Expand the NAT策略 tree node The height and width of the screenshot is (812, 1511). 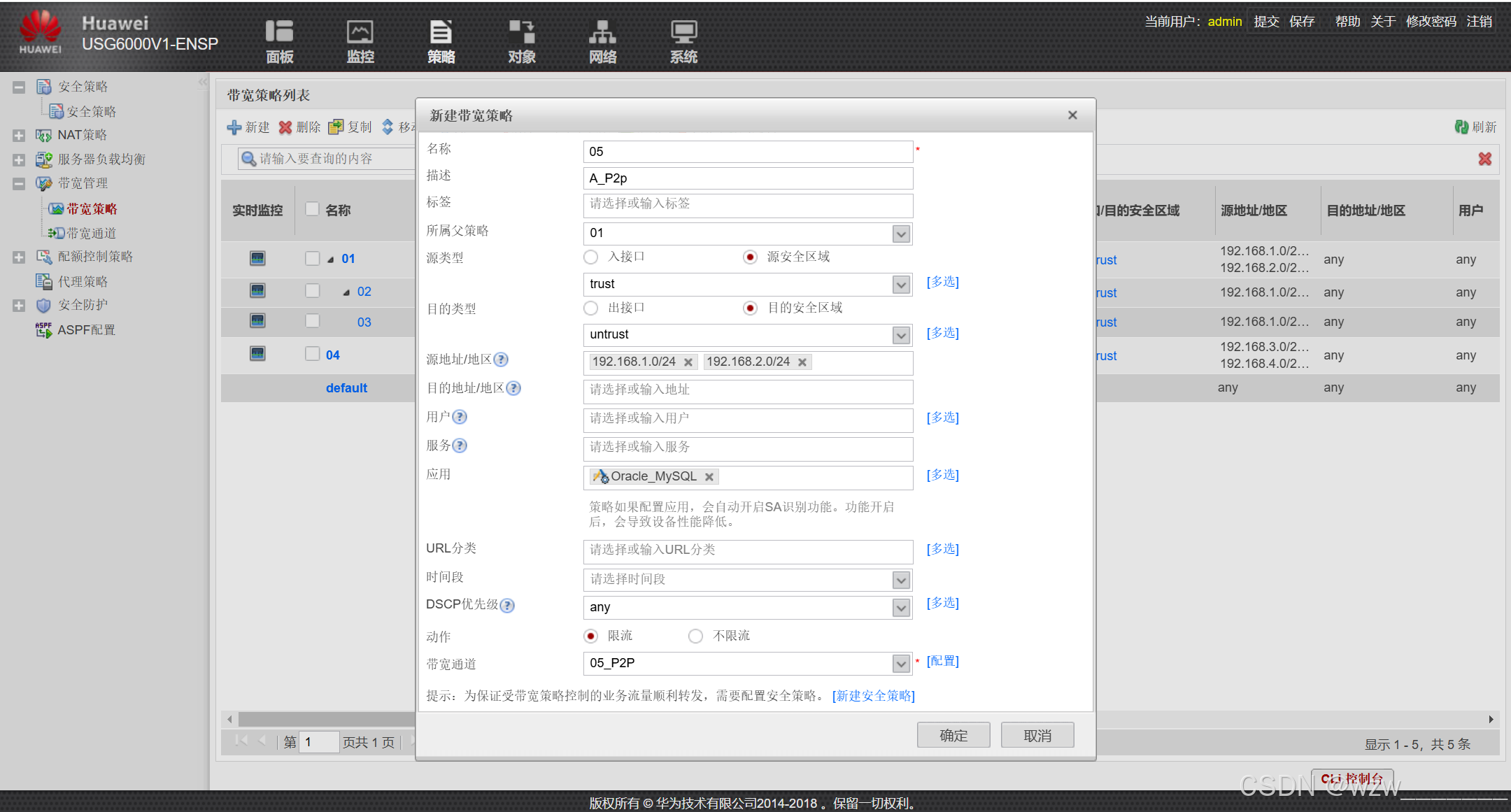[x=19, y=136]
